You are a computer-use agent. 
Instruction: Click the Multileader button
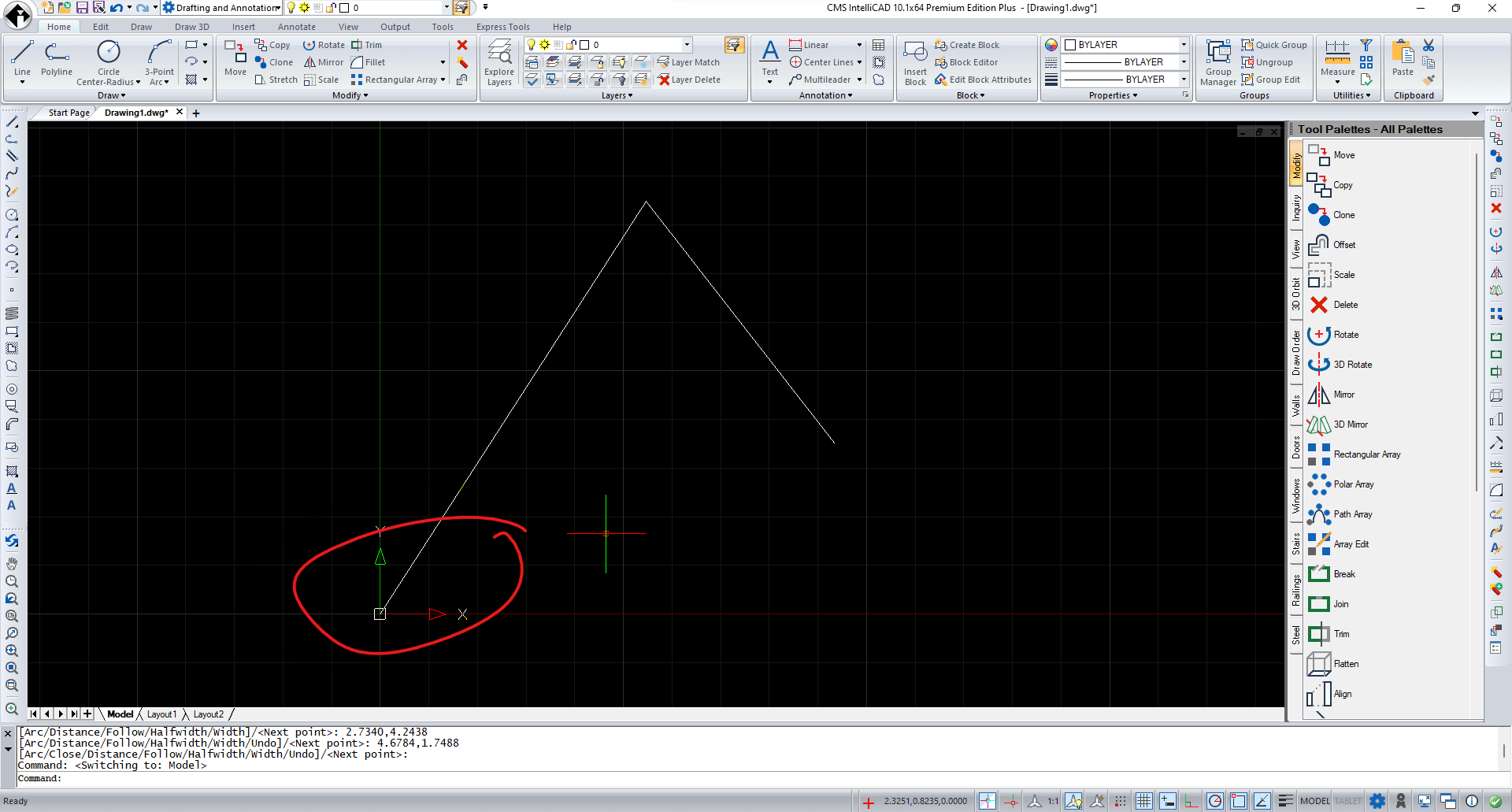(x=820, y=80)
